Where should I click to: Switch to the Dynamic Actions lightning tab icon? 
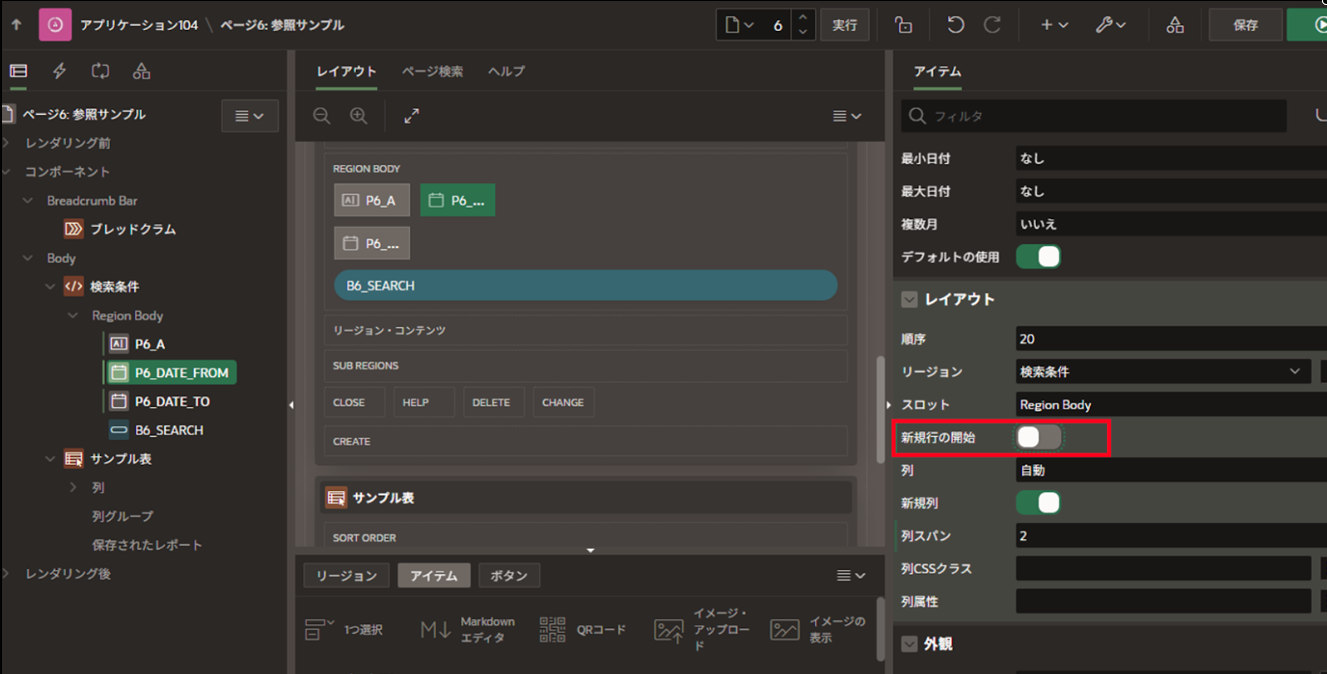(x=59, y=71)
